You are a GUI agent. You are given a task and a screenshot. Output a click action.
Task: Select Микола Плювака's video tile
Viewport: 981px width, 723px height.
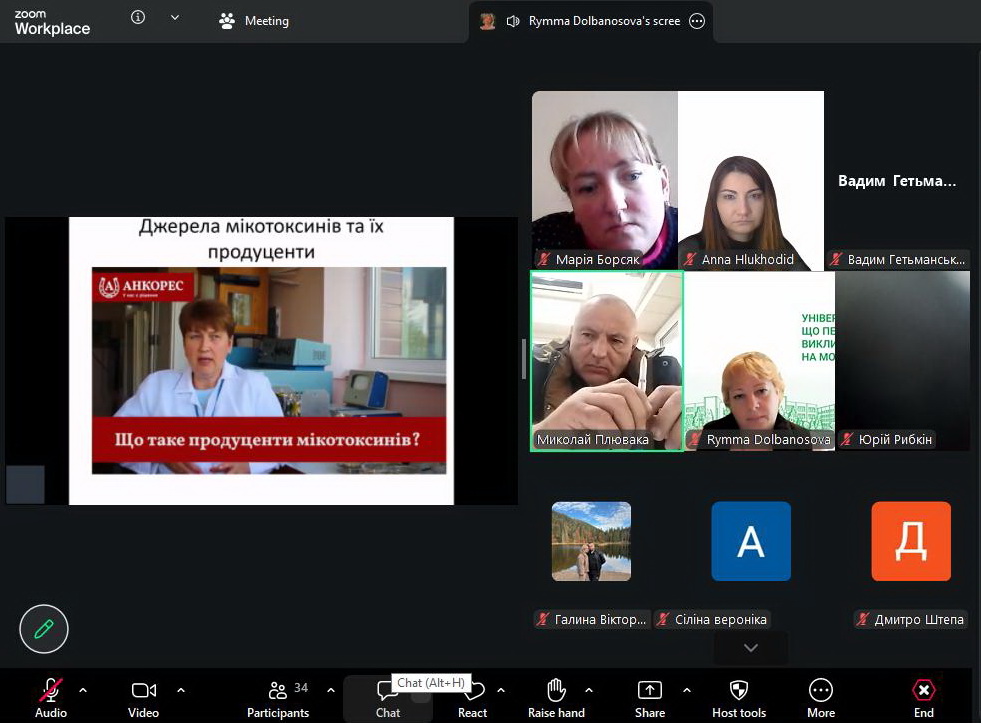[607, 360]
